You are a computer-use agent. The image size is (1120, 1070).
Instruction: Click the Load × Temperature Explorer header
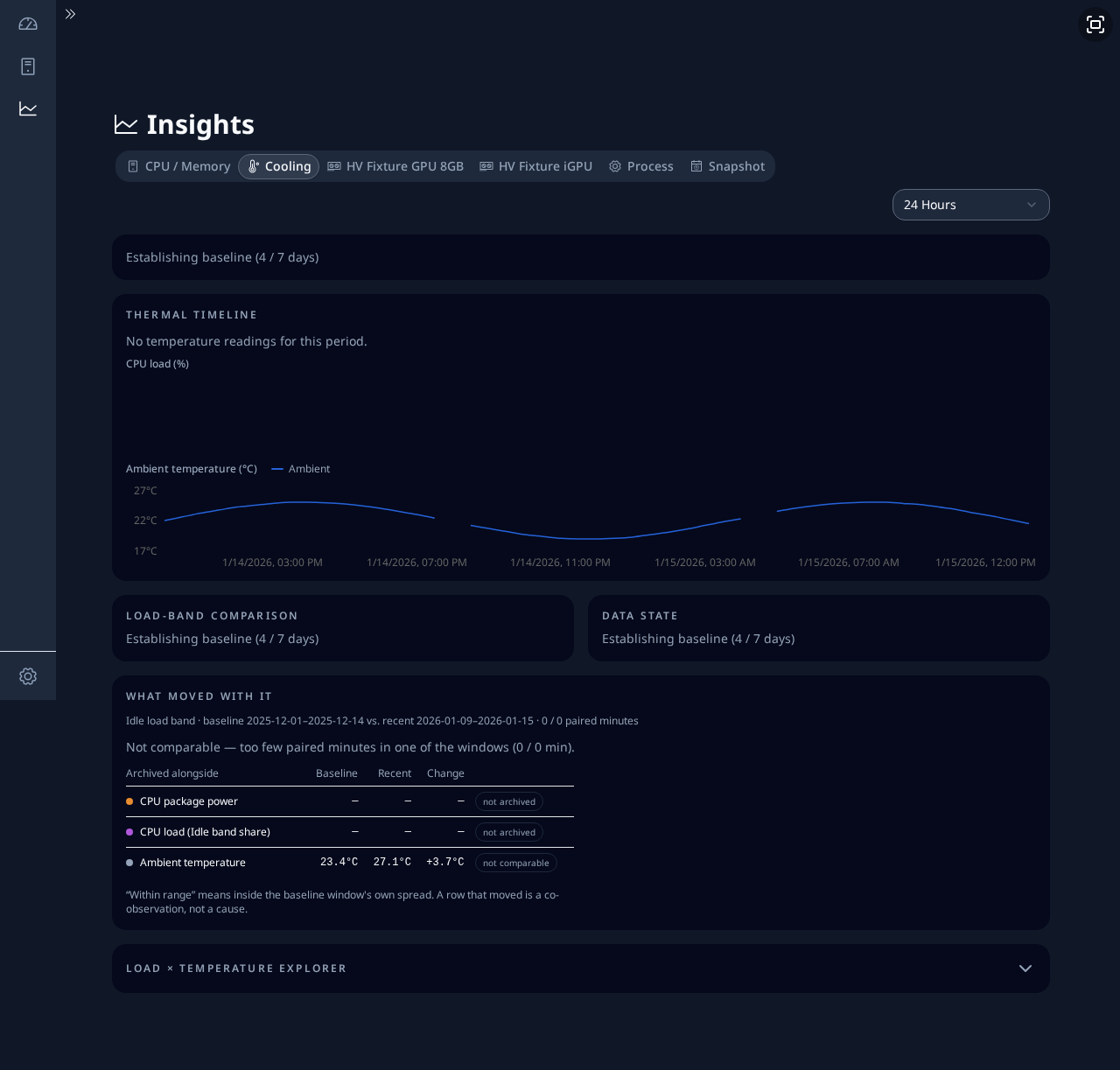(x=581, y=969)
